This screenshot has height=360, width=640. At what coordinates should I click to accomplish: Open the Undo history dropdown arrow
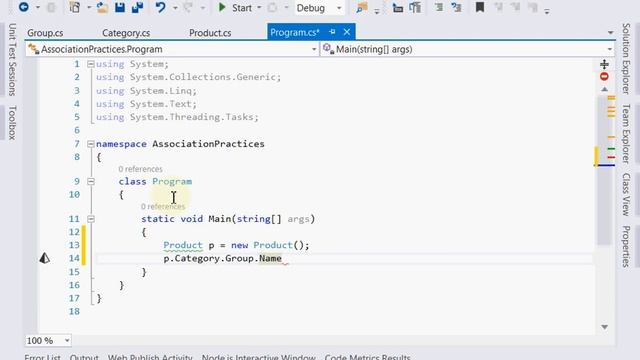pyautogui.click(x=175, y=7)
